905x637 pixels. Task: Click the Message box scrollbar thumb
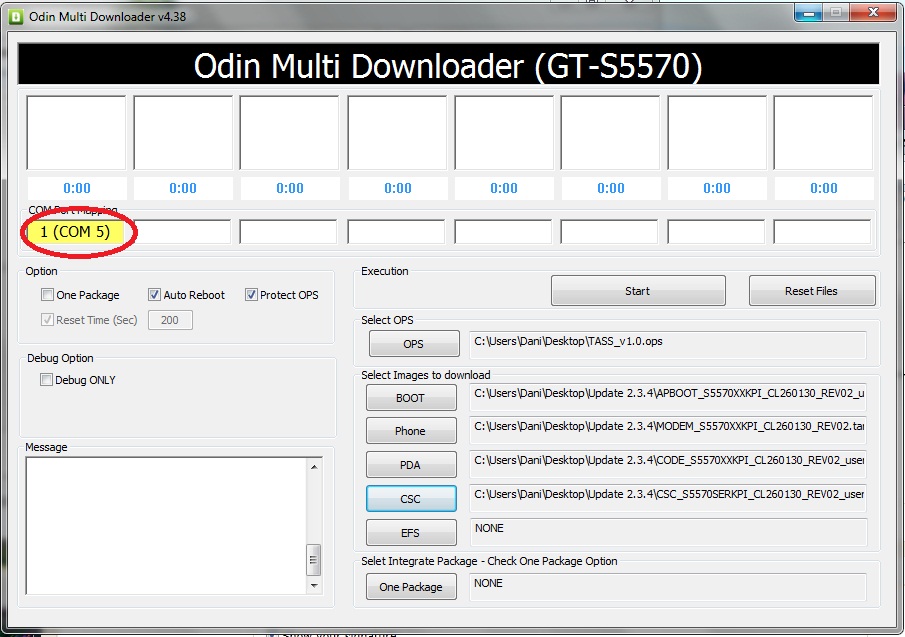pyautogui.click(x=314, y=560)
